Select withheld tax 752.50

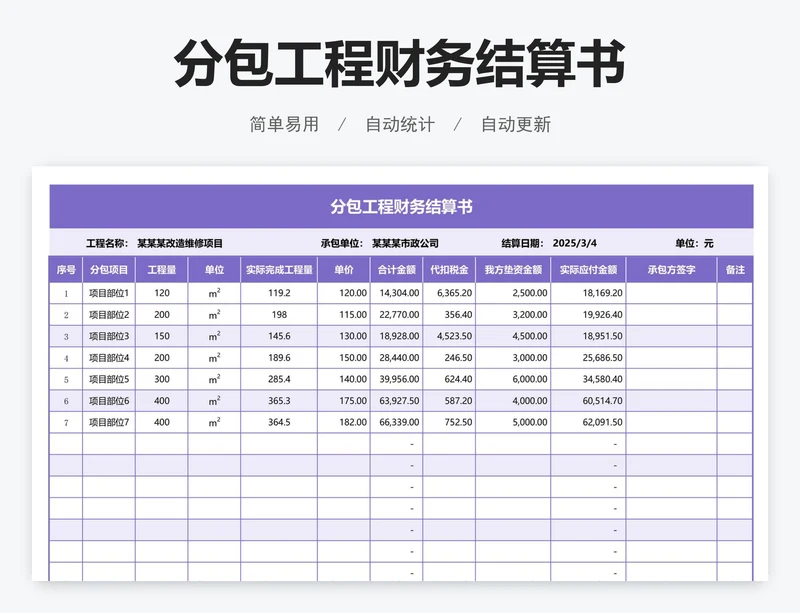tap(458, 422)
